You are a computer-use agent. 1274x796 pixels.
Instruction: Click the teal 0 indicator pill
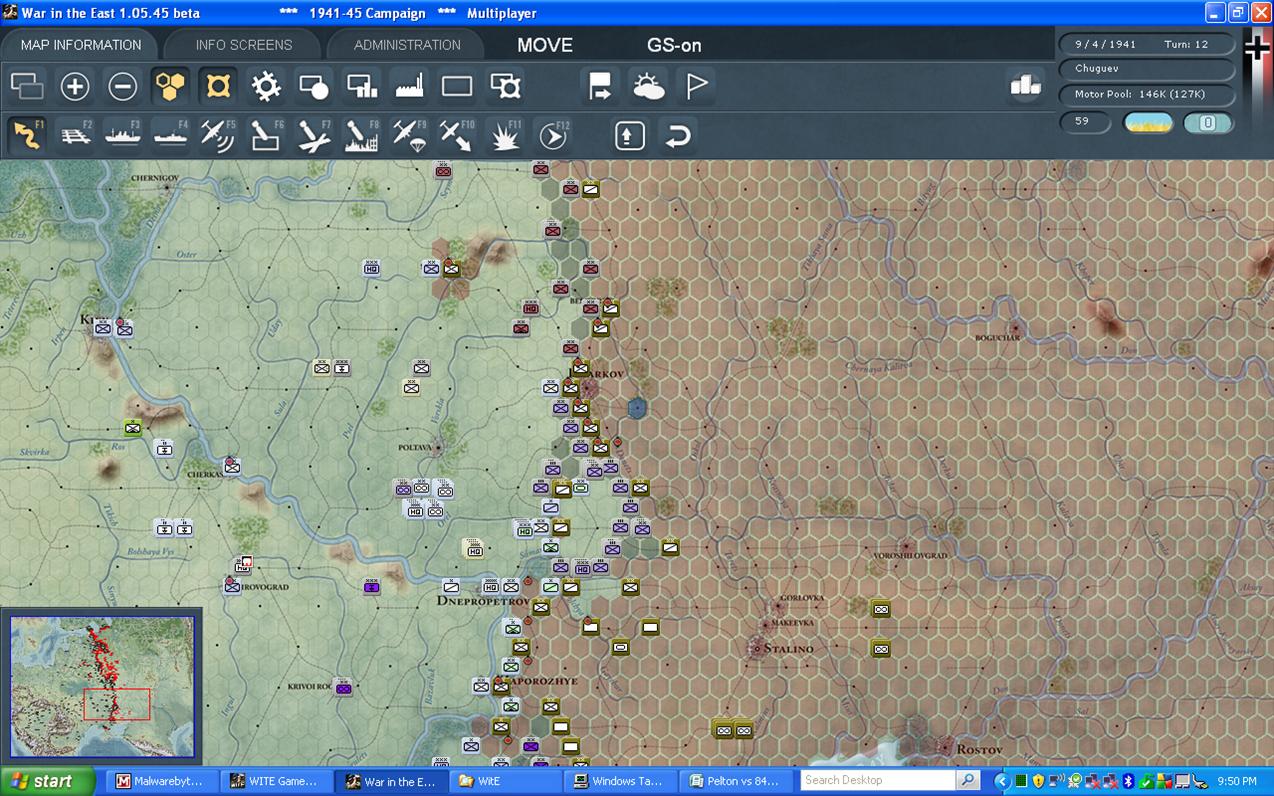[x=1207, y=123]
